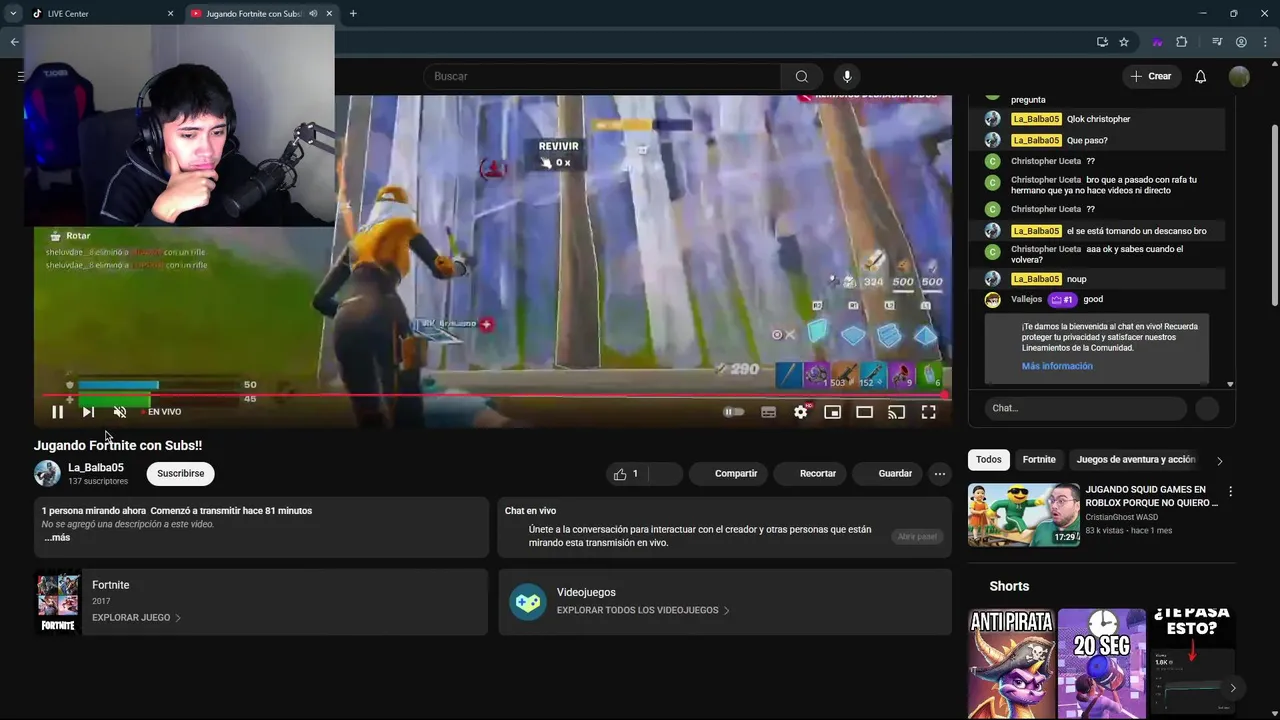The image size is (1280, 720).
Task: Advance the Shorts shelf with next arrow
Action: click(1232, 688)
